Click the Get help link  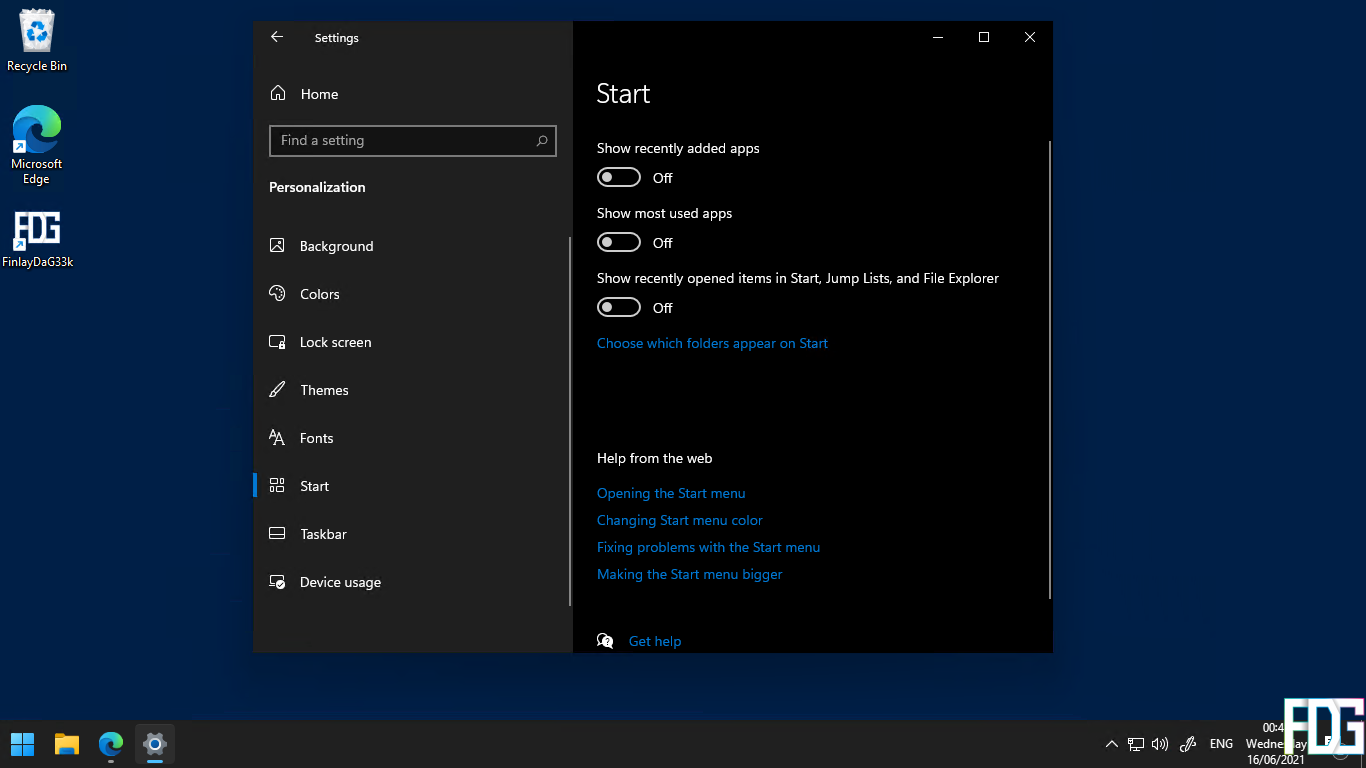point(655,641)
